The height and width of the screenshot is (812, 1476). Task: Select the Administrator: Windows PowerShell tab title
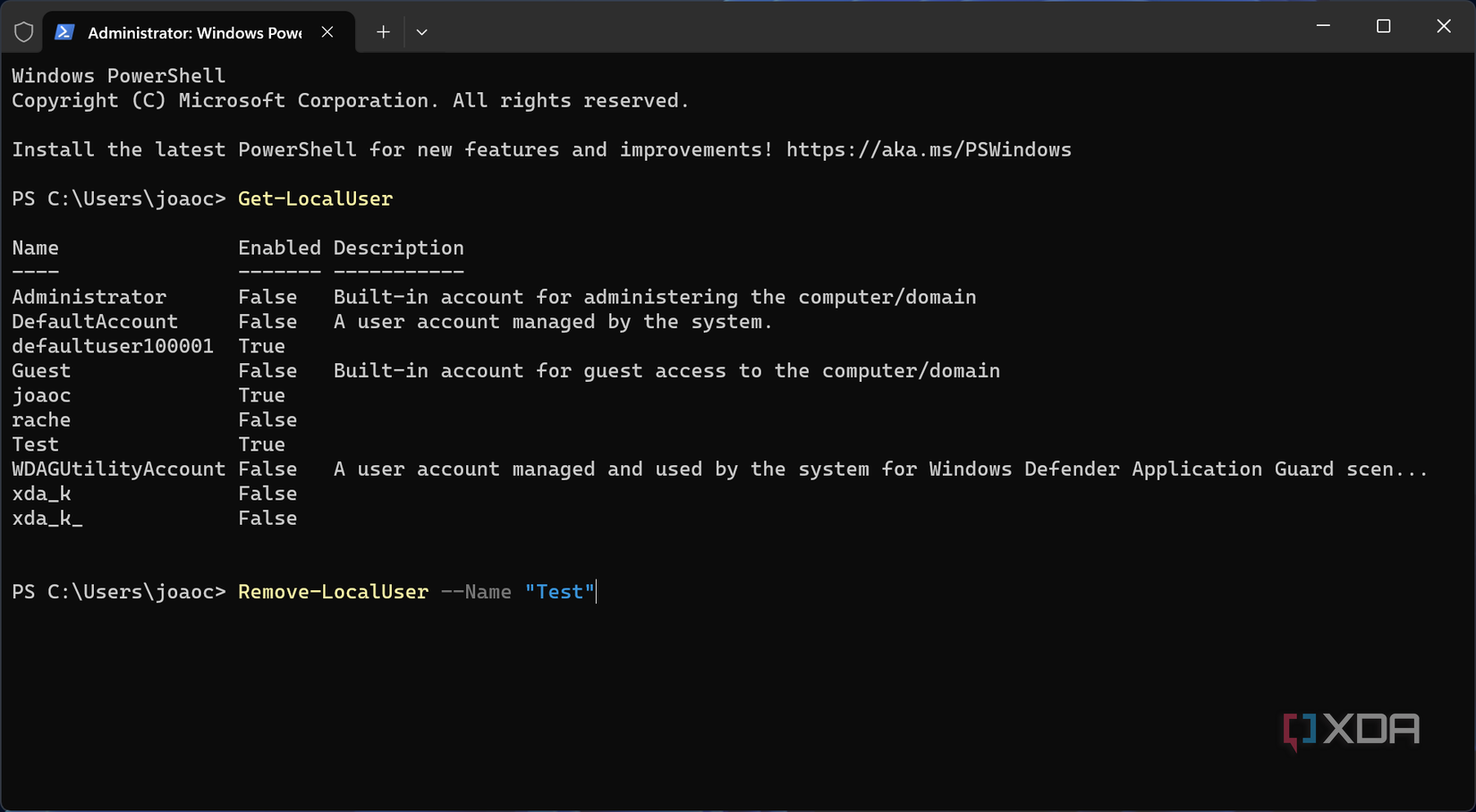(194, 33)
